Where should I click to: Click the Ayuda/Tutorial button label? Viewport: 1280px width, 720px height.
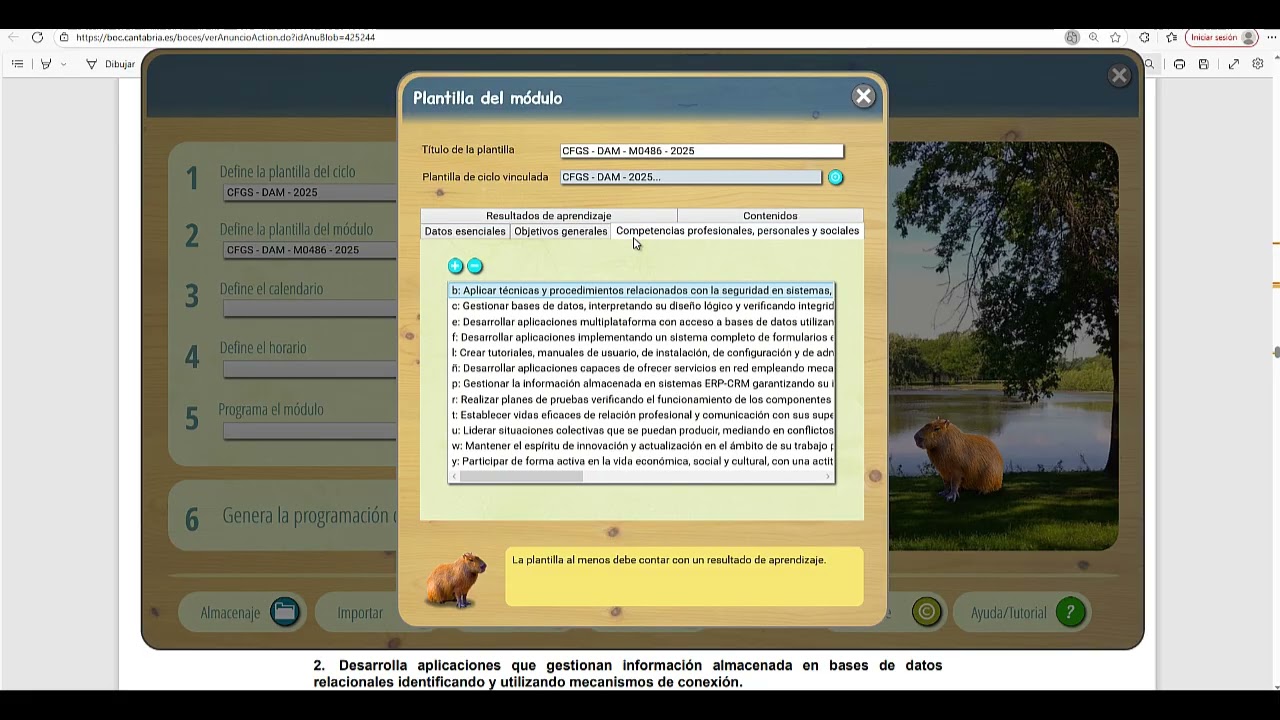(1008, 613)
